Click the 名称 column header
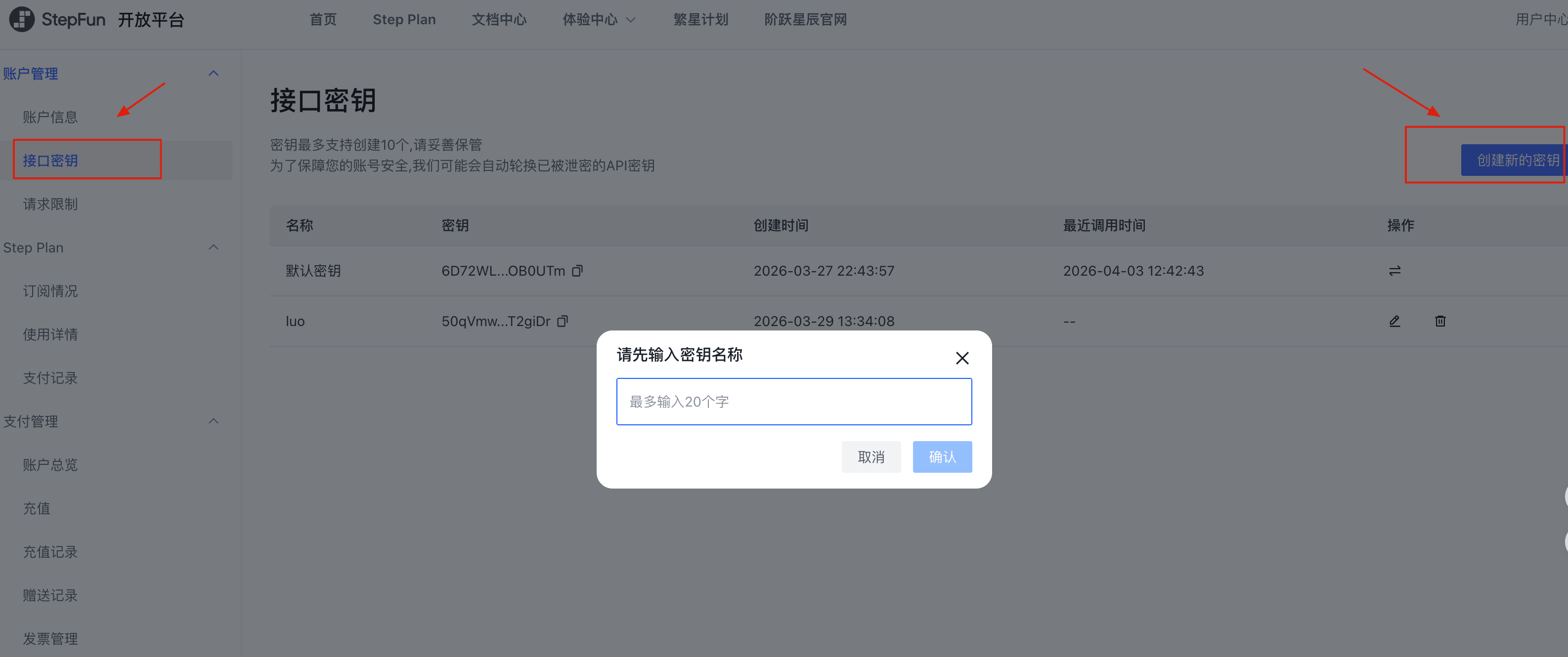This screenshot has width=1568, height=657. [x=299, y=225]
